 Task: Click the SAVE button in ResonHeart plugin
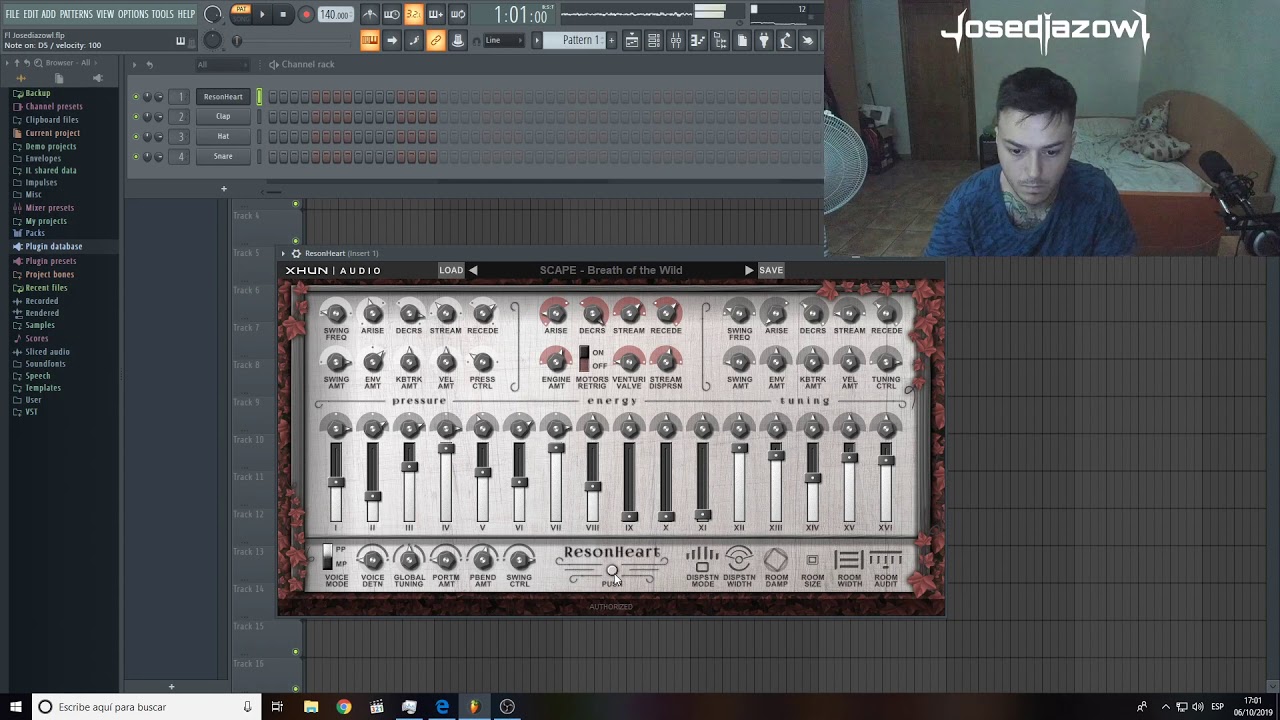[x=771, y=270]
